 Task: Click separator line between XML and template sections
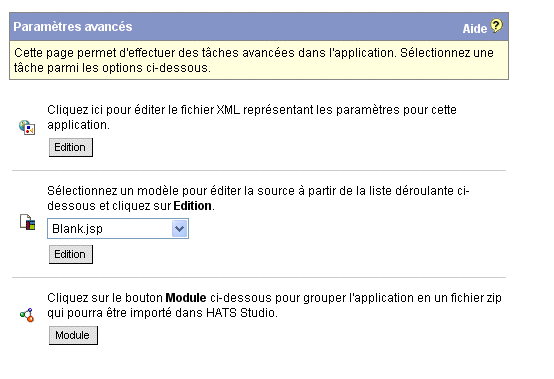259,171
